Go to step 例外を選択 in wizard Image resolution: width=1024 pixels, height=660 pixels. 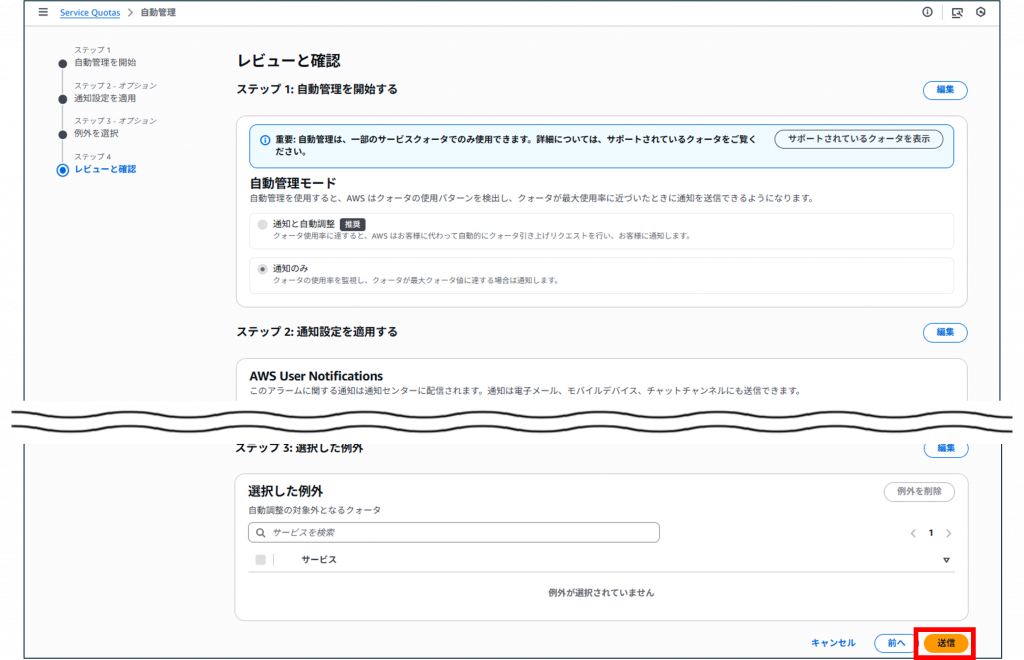[x=96, y=133]
